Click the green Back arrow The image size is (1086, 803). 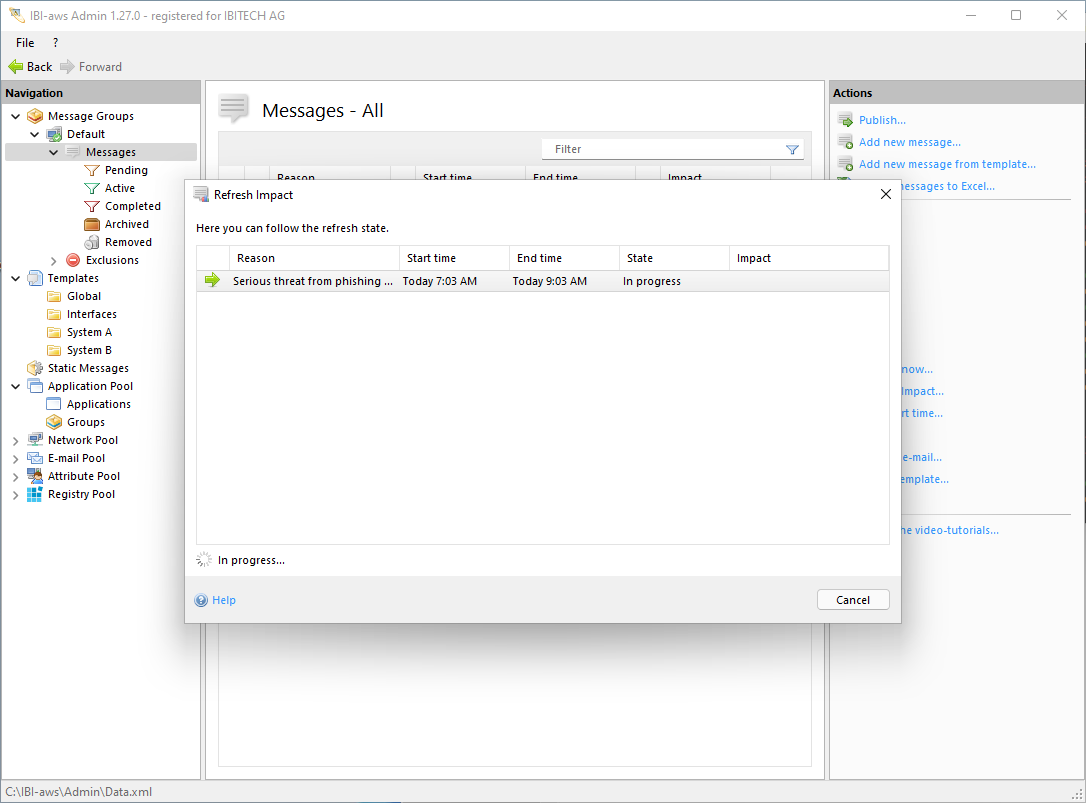(x=16, y=67)
